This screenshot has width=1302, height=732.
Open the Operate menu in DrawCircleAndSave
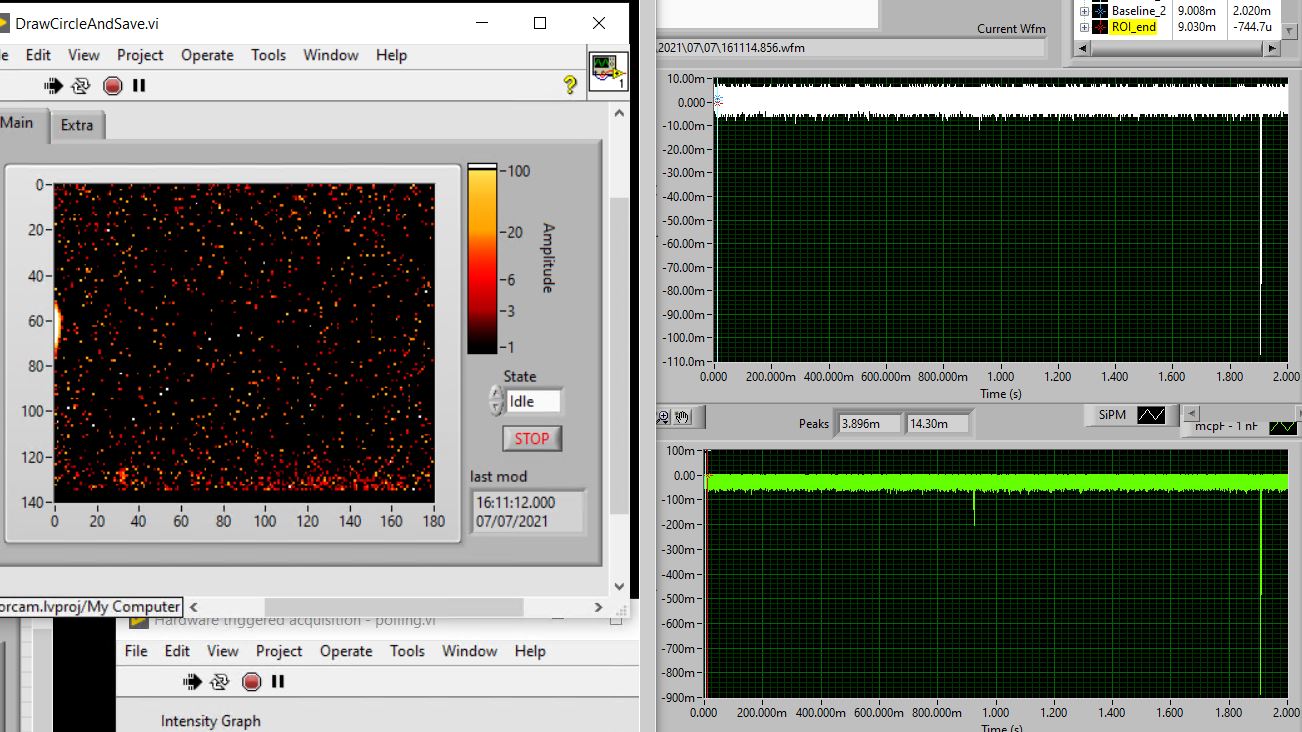click(x=207, y=55)
